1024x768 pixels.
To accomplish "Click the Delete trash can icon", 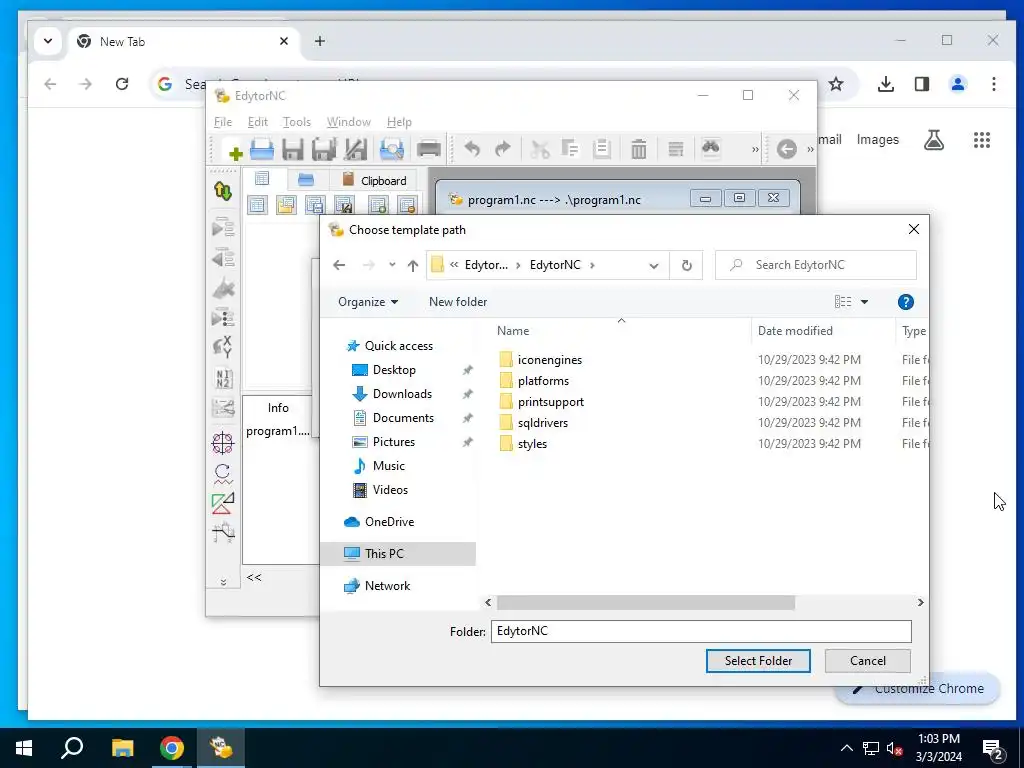I will pyautogui.click(x=639, y=150).
